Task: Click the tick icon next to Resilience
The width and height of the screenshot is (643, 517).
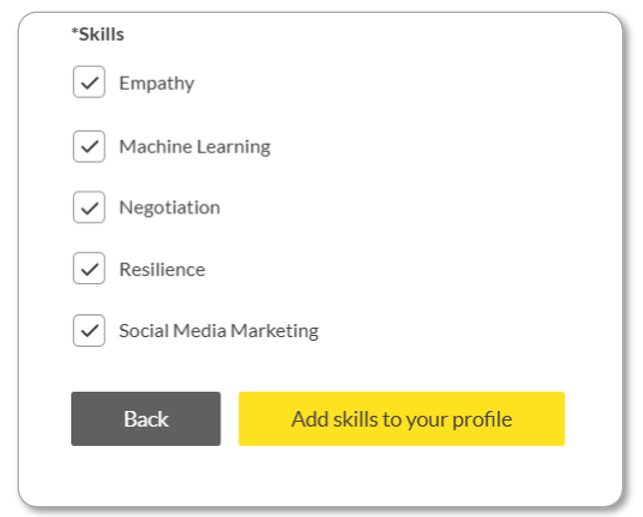Action: point(89,269)
